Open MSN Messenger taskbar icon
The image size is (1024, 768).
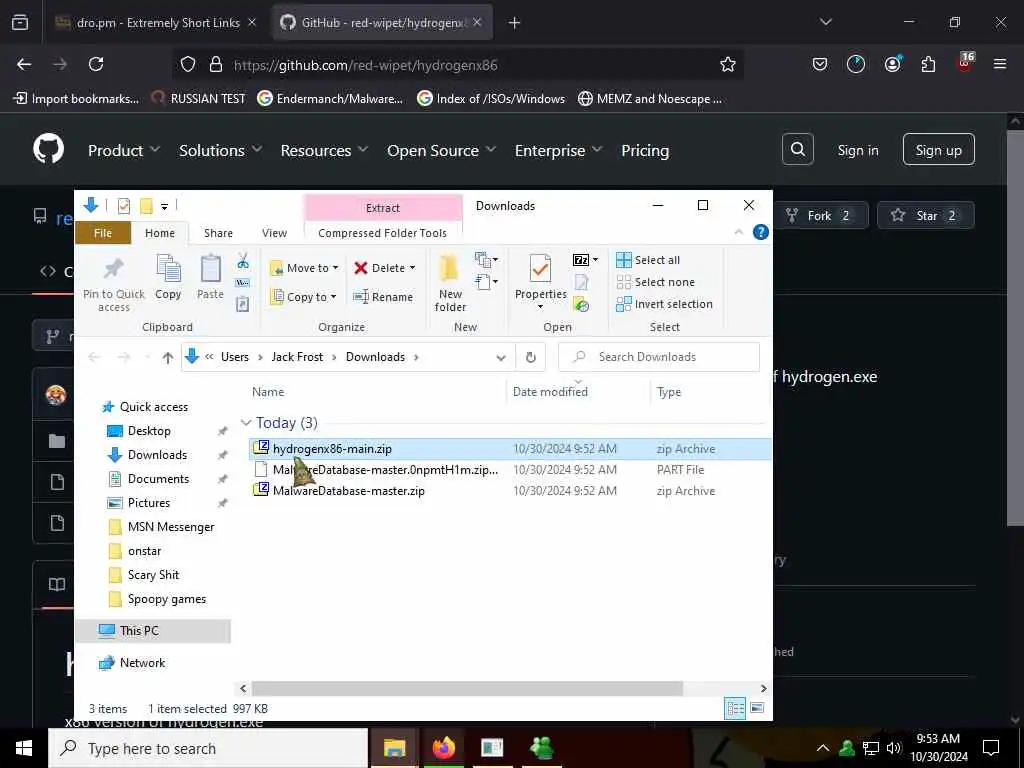(x=542, y=748)
